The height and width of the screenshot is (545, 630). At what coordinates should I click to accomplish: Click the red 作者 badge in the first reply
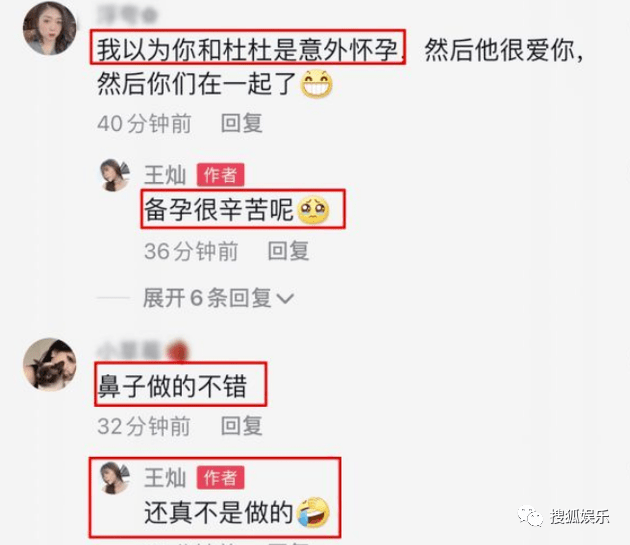220,175
